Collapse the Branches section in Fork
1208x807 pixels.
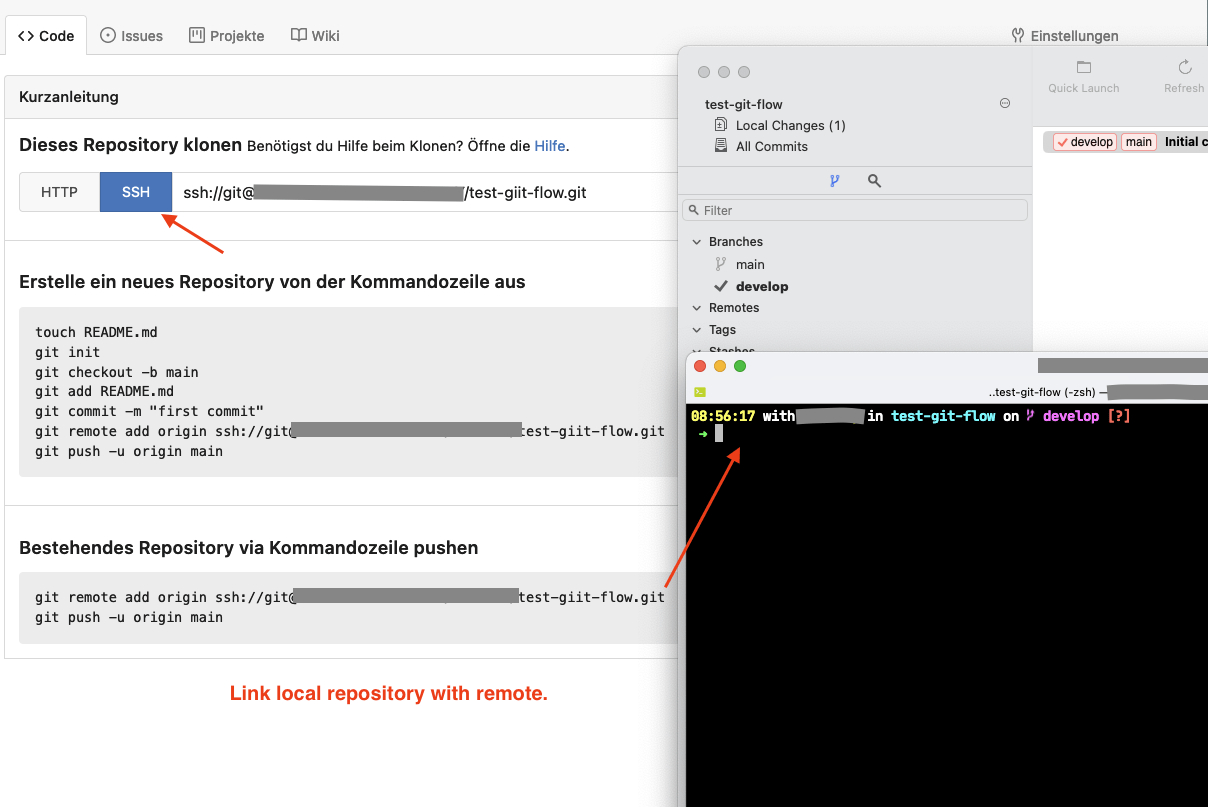click(697, 241)
